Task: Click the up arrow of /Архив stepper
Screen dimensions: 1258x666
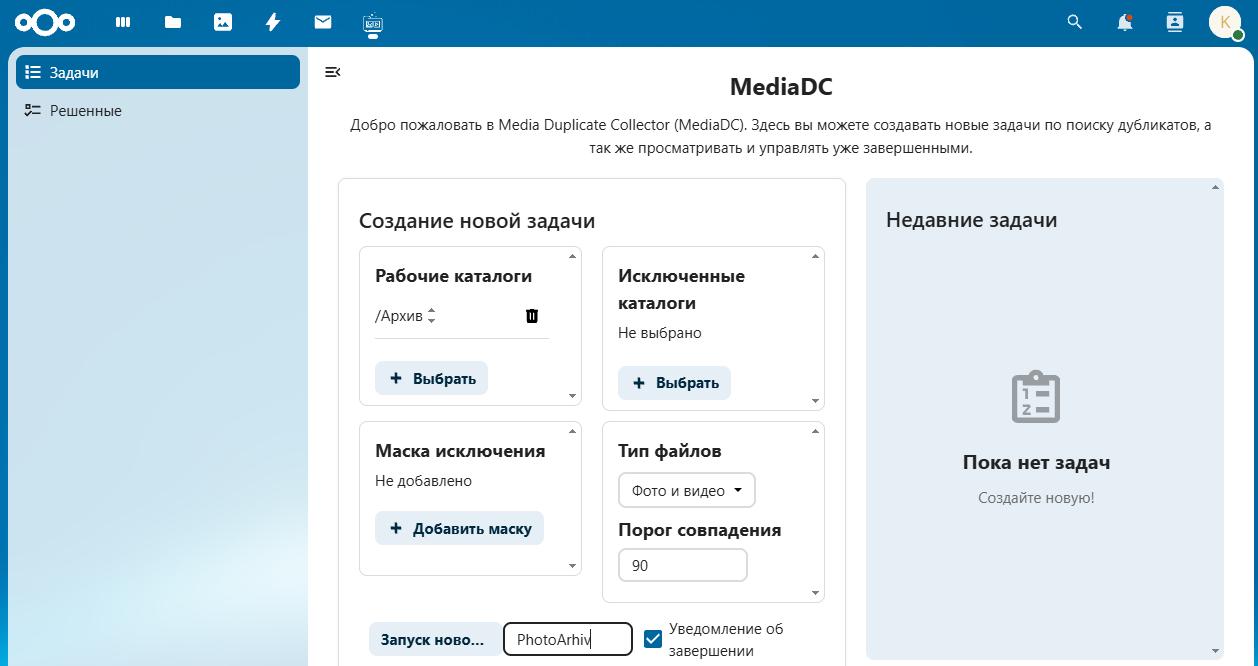Action: (431, 311)
